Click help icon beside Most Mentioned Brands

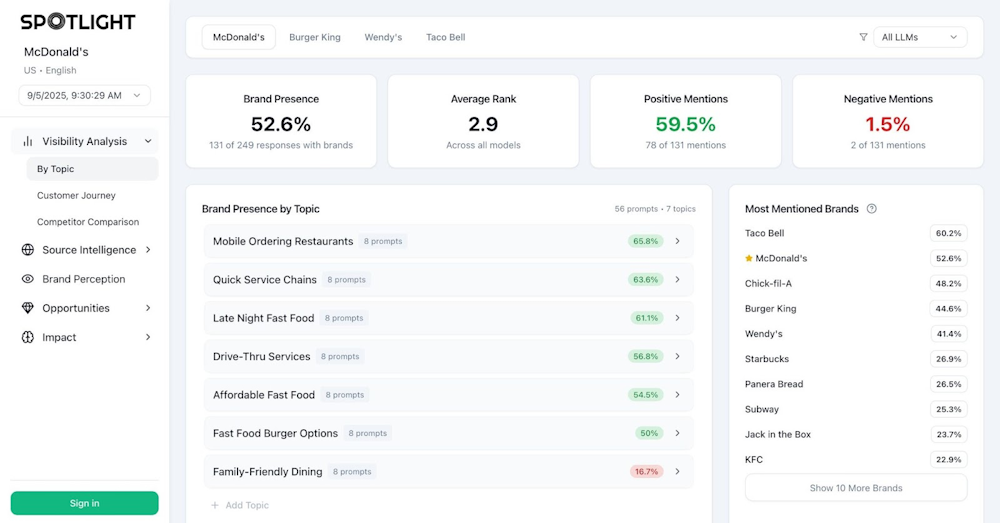point(871,209)
